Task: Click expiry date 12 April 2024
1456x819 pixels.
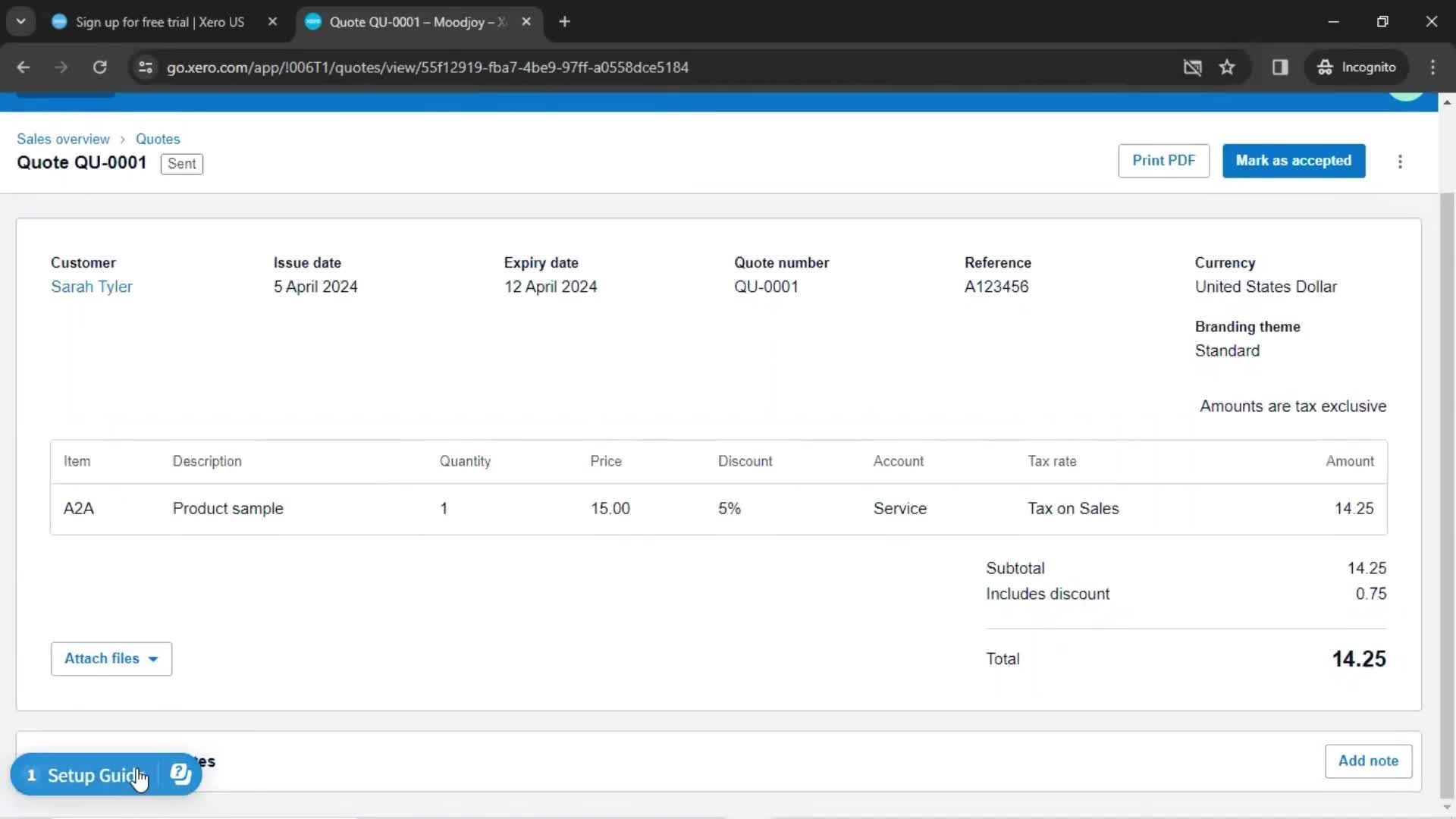Action: pos(551,287)
